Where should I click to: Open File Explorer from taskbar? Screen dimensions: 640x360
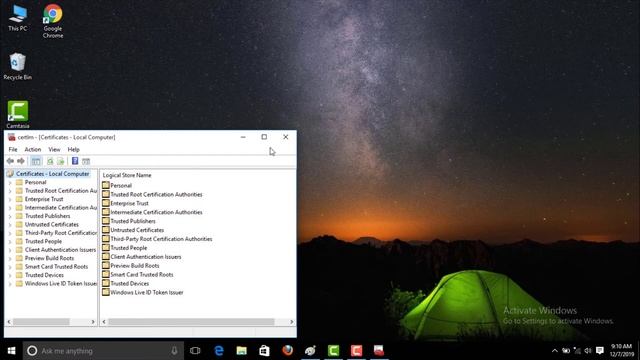242,351
